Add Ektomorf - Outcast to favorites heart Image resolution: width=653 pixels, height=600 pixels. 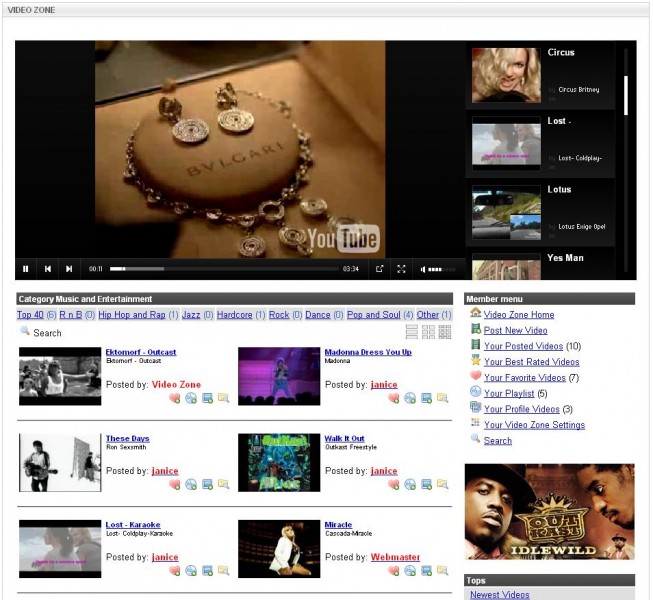pos(174,398)
